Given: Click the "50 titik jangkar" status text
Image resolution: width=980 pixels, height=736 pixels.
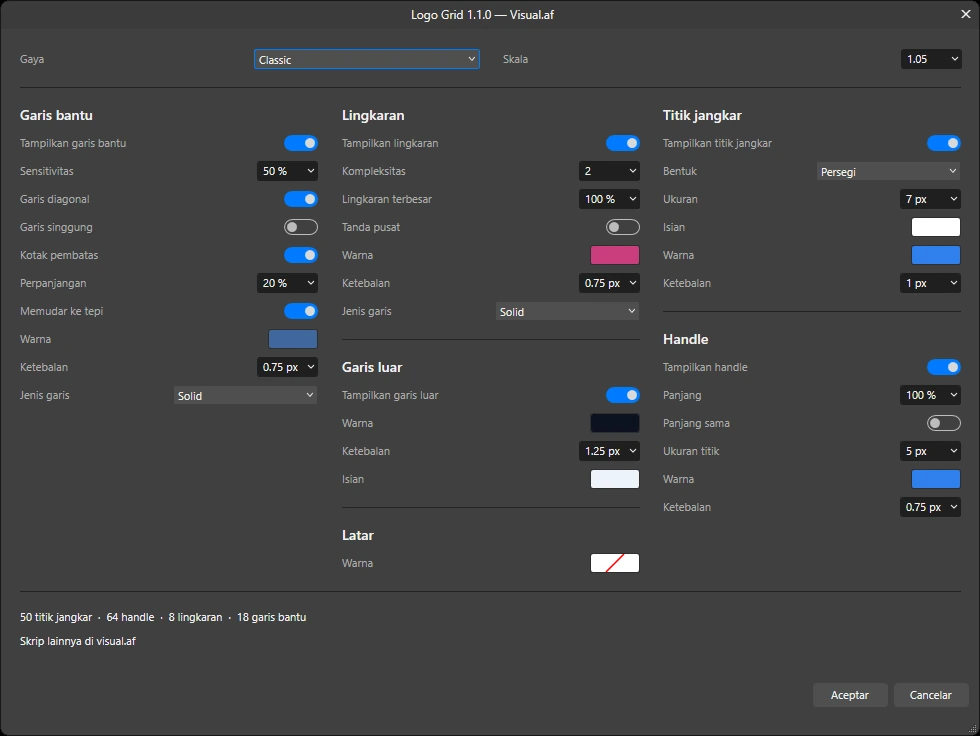Looking at the screenshot, I should pos(56,617).
